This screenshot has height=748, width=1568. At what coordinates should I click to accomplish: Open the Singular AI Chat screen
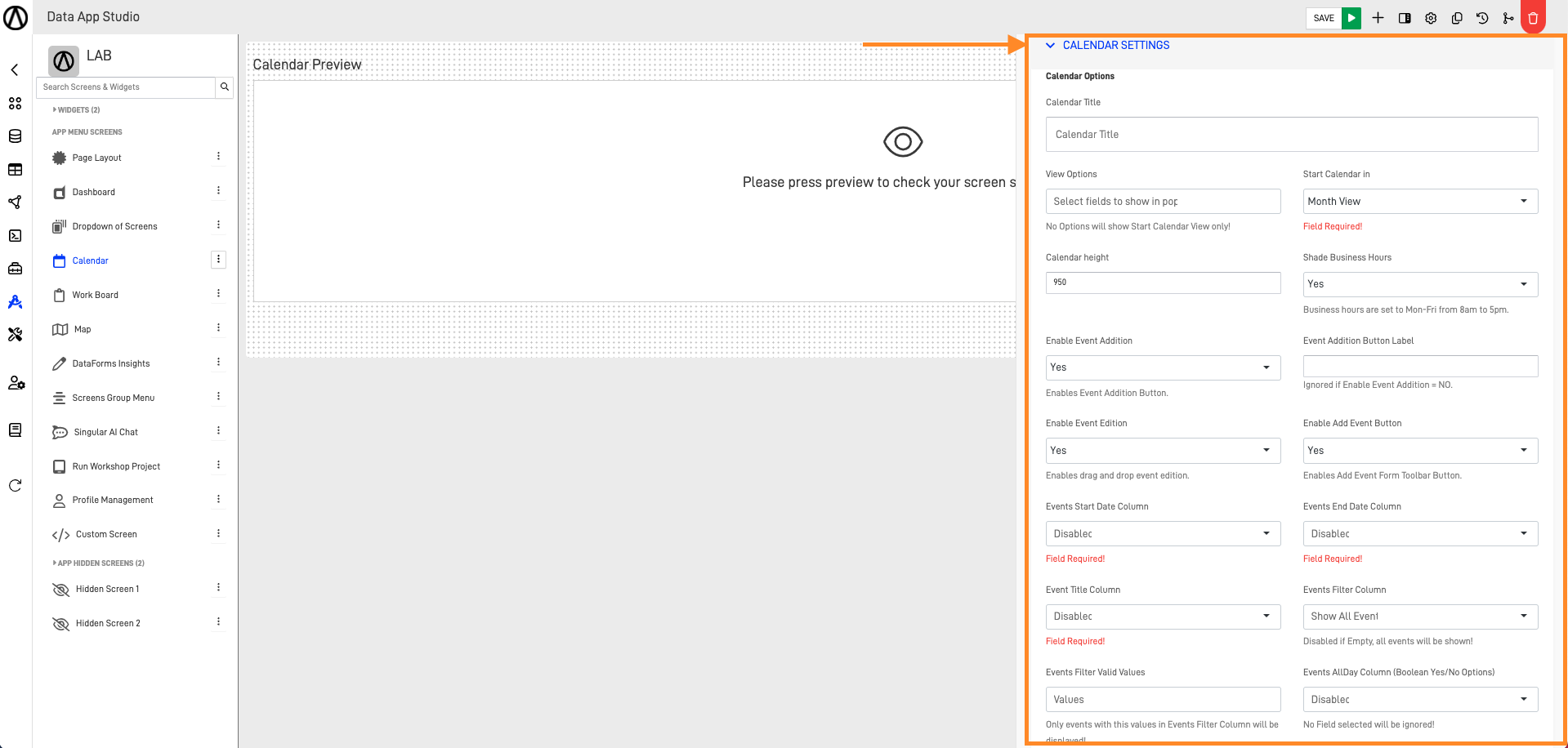click(105, 432)
